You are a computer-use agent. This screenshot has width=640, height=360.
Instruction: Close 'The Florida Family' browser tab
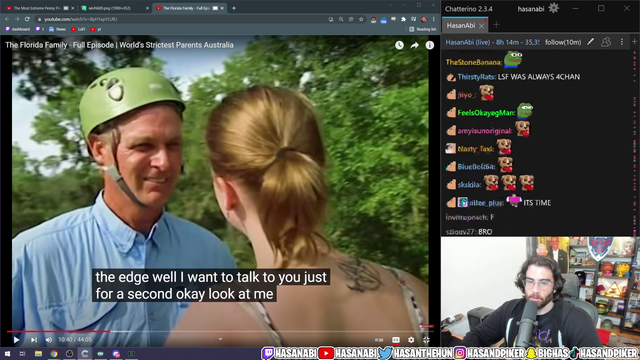click(x=222, y=8)
